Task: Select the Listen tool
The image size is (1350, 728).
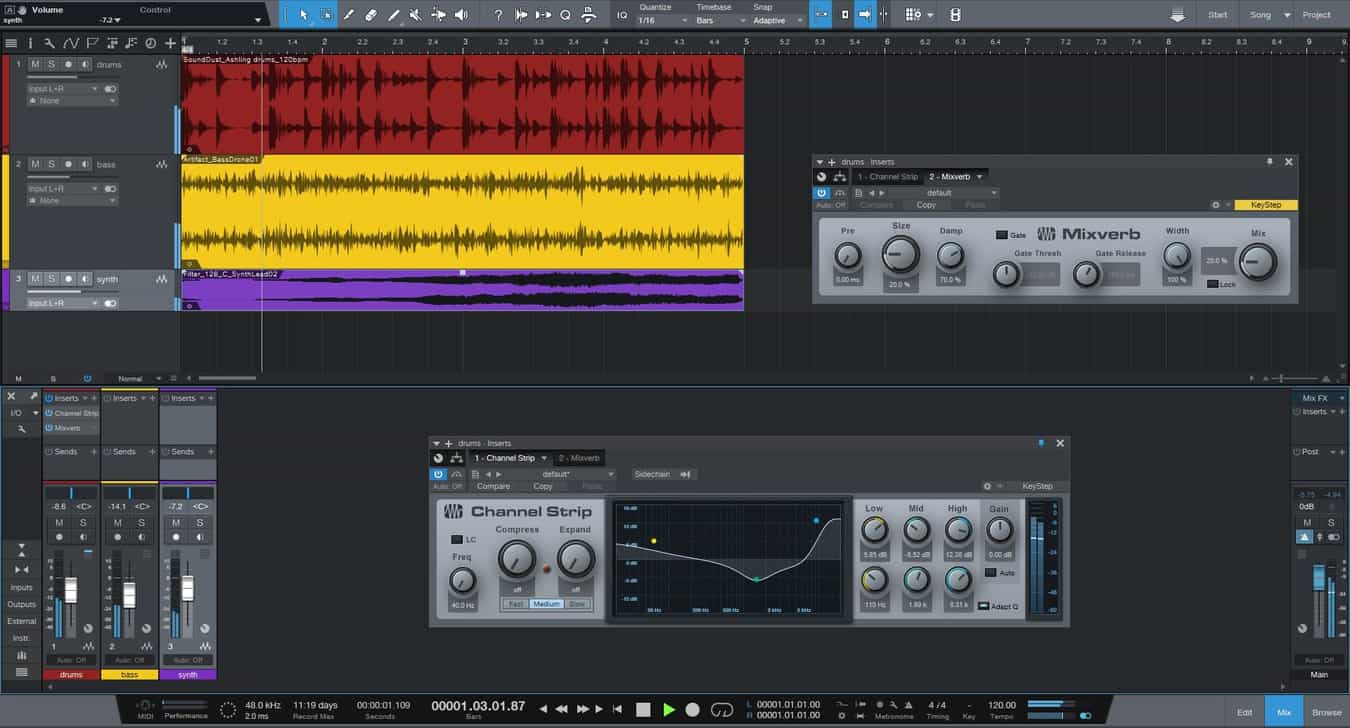Action: coord(461,14)
